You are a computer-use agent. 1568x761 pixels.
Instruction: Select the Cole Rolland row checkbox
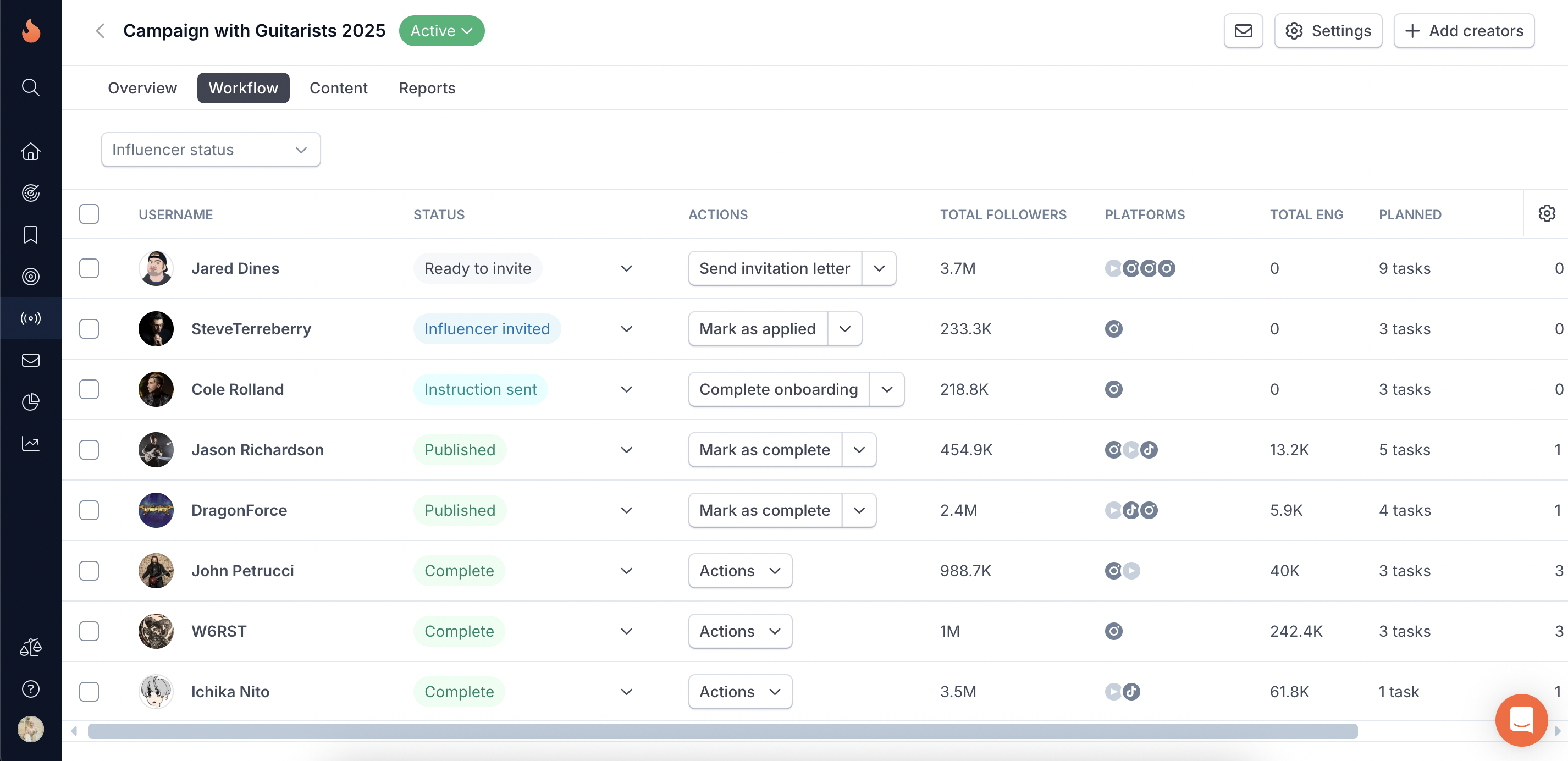89,389
